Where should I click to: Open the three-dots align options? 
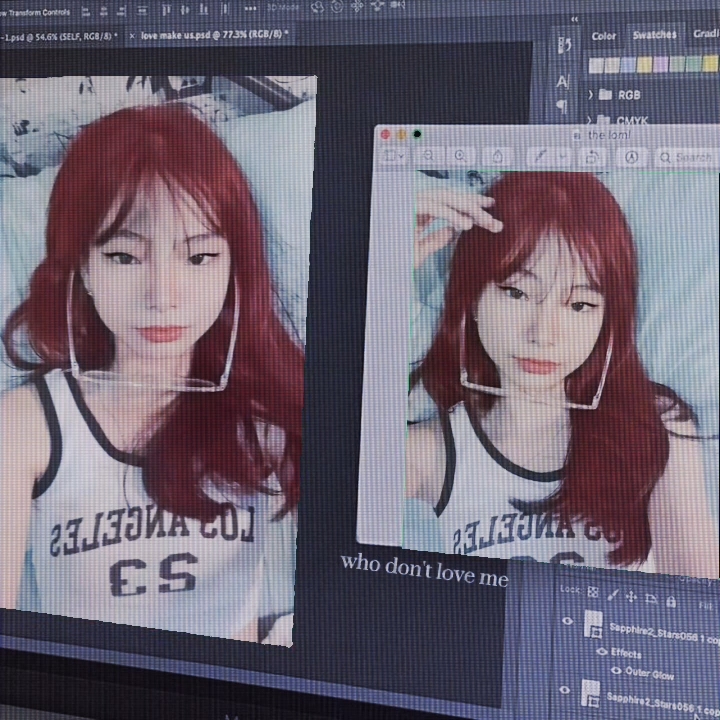(250, 8)
